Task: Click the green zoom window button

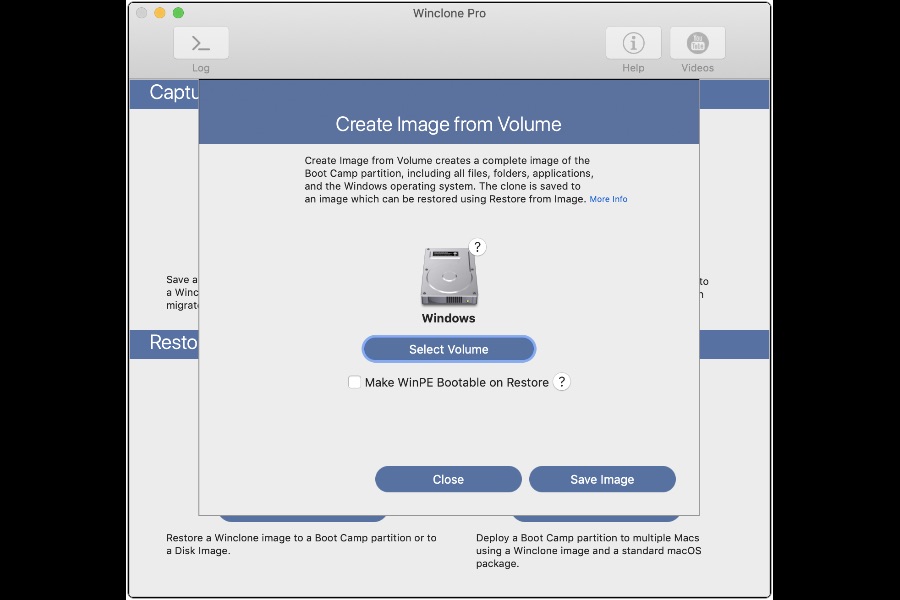Action: click(179, 13)
